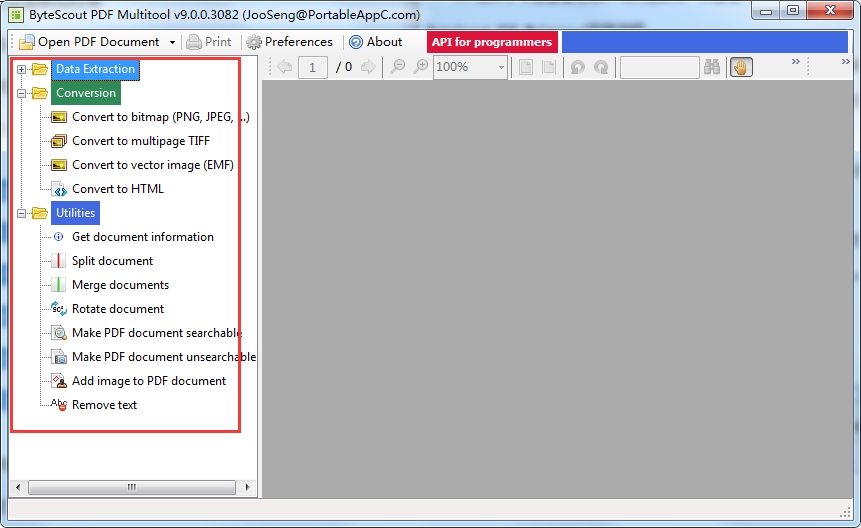Click the scrollbar right arrow
Image resolution: width=861 pixels, height=528 pixels.
(x=248, y=487)
